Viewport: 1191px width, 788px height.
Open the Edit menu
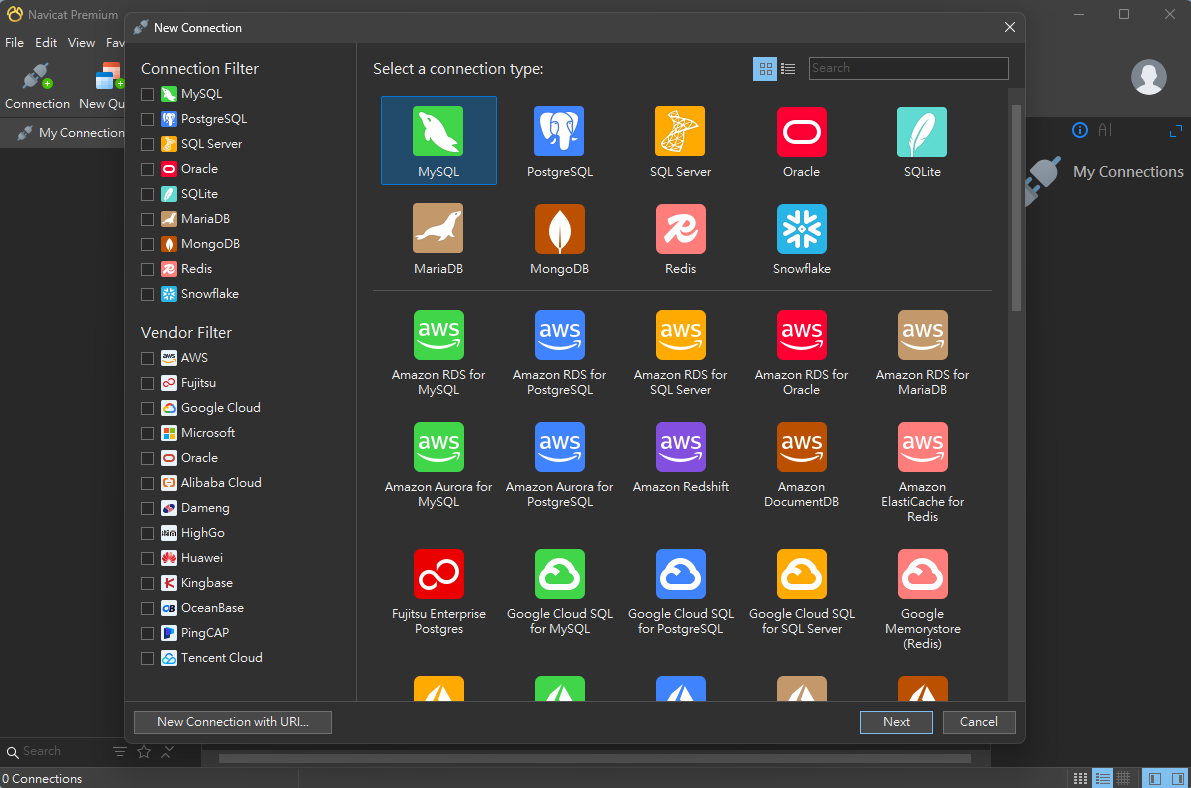coord(46,43)
